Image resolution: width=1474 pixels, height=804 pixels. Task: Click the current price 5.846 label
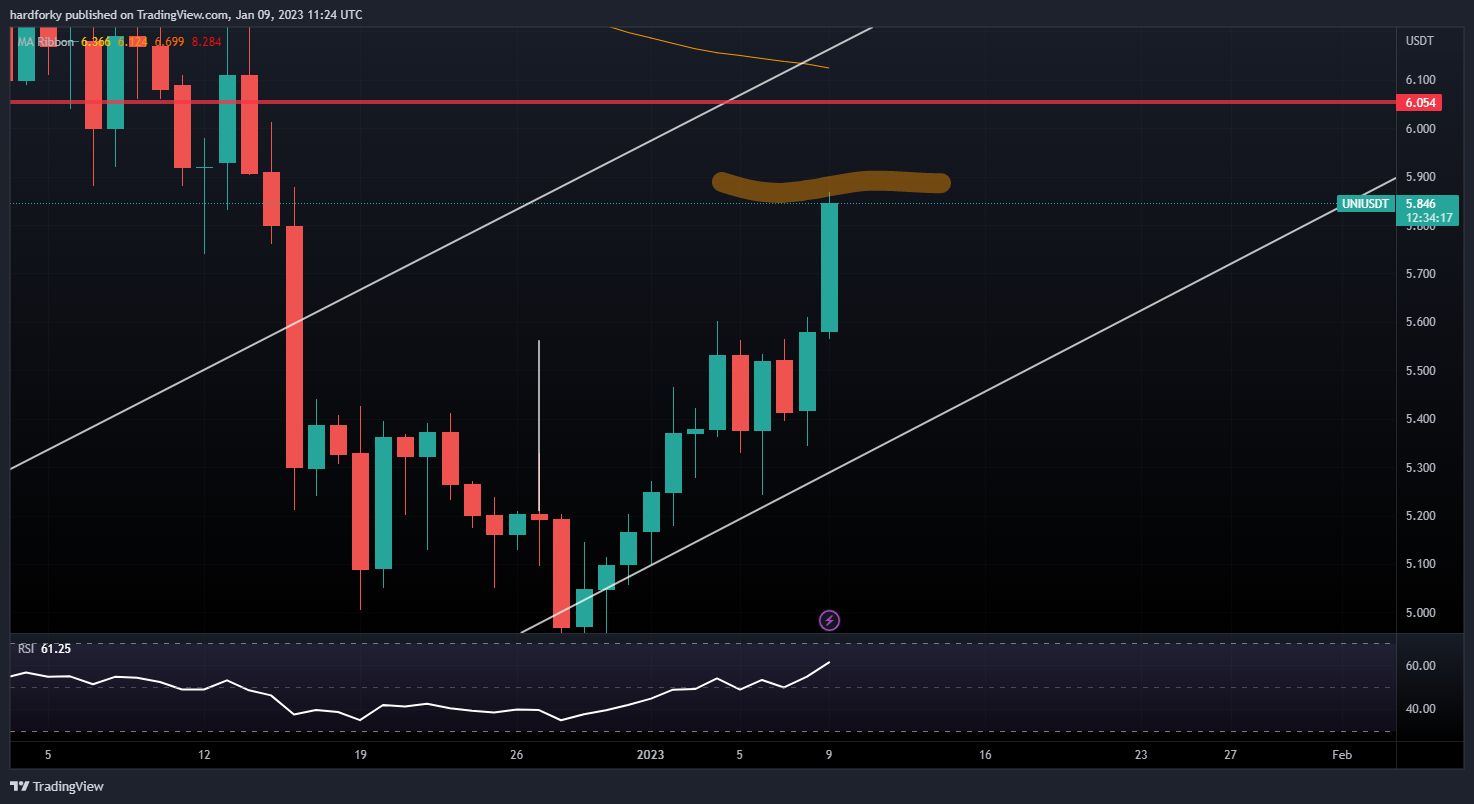tap(1420, 203)
